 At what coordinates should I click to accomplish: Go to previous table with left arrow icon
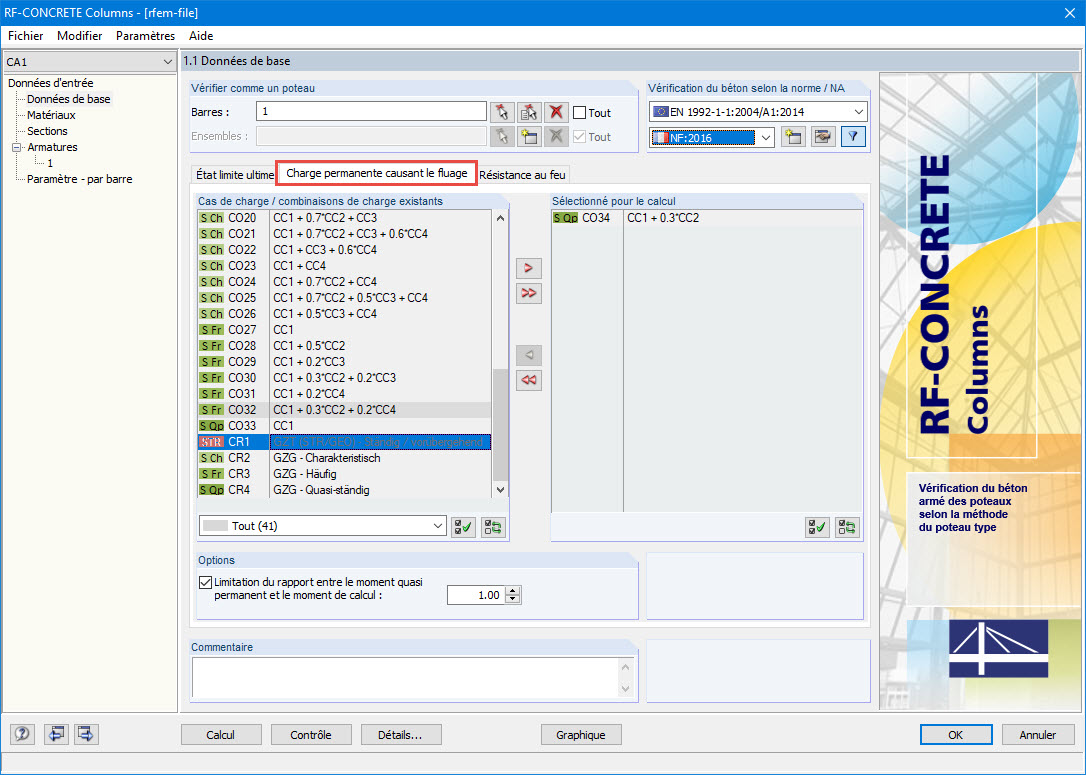pyautogui.click(x=55, y=734)
